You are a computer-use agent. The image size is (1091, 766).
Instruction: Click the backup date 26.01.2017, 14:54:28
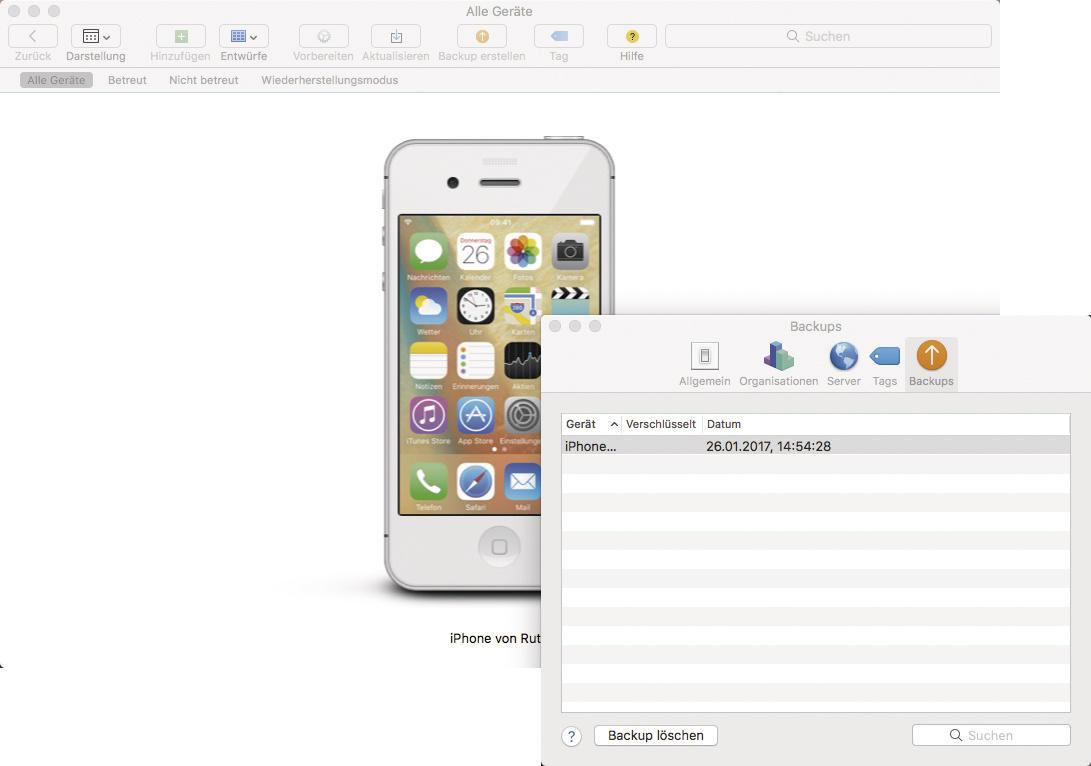768,446
